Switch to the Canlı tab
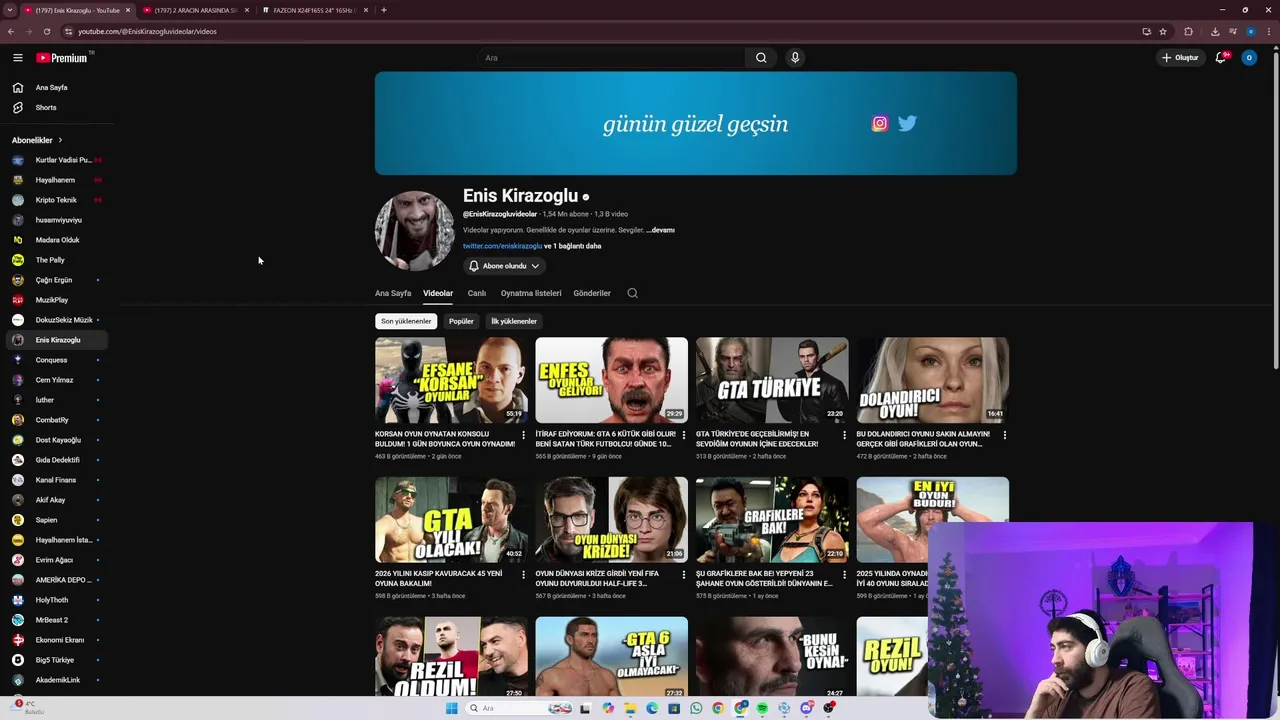Screen dimensions: 1280x720 click(477, 293)
